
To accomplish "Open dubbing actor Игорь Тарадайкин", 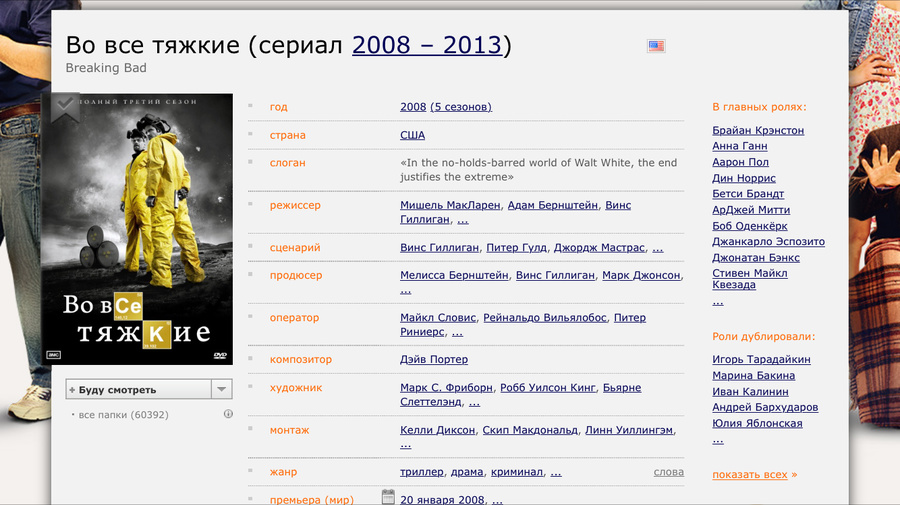I will (x=761, y=359).
